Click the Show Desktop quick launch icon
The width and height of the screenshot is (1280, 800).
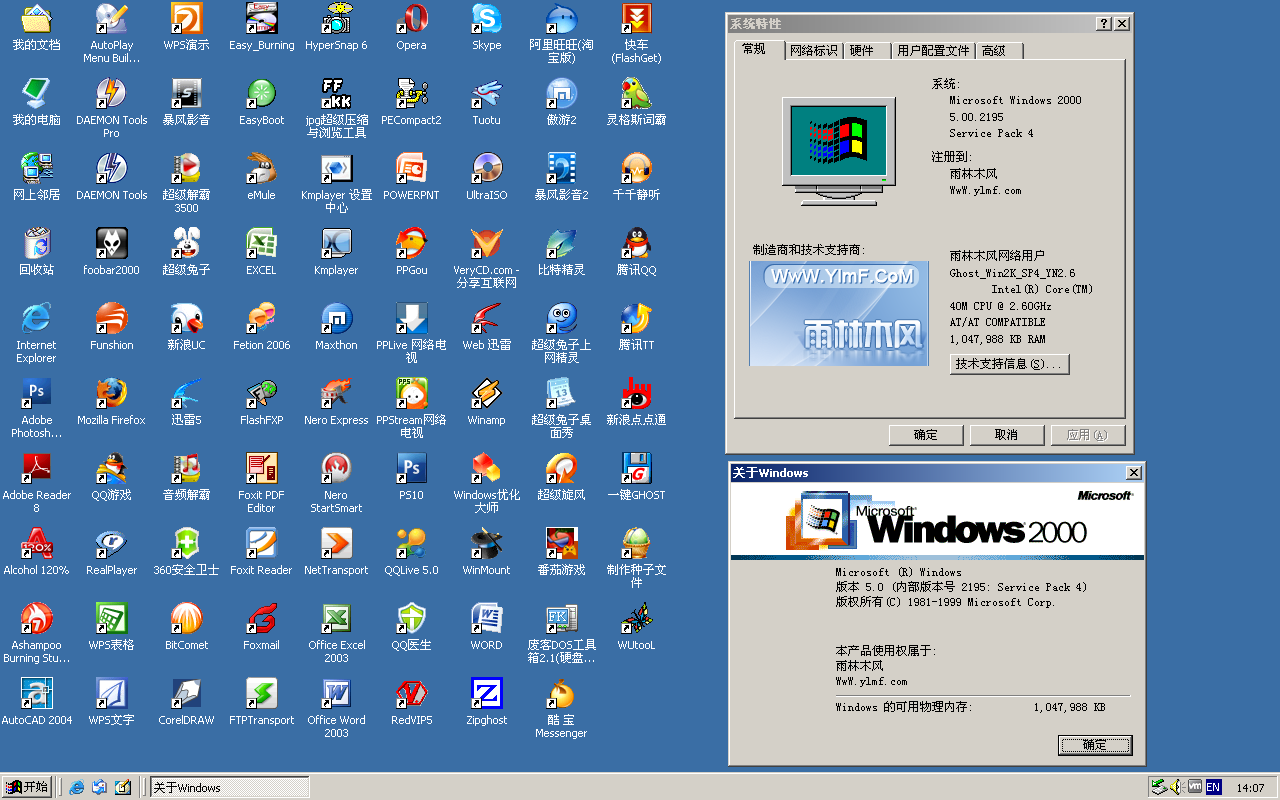(123, 787)
